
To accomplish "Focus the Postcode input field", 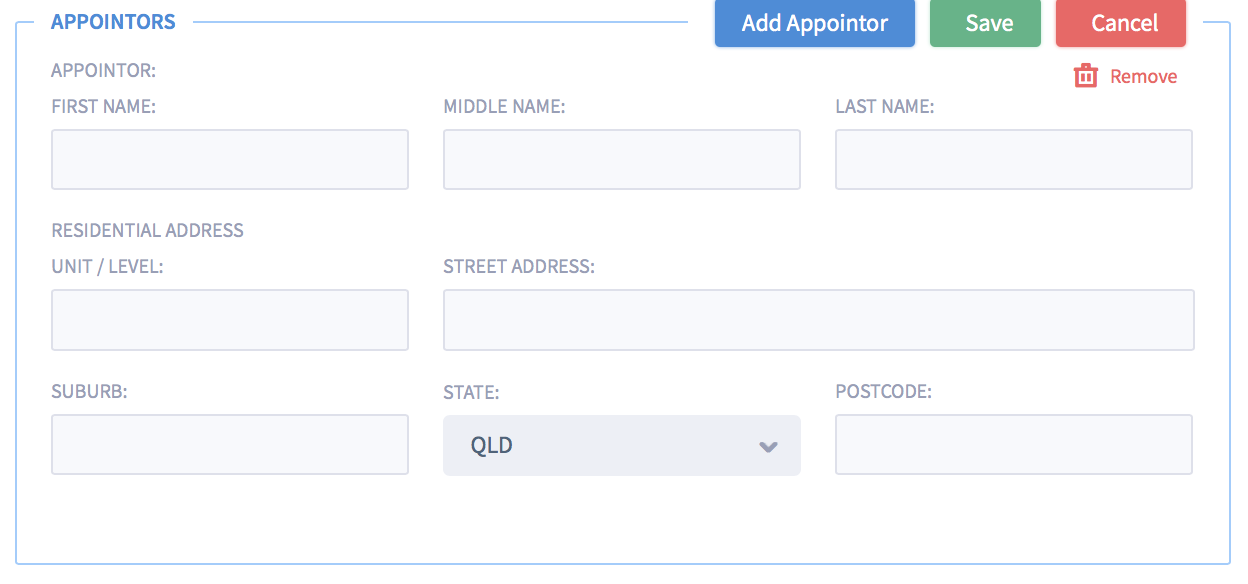I will point(1014,445).
